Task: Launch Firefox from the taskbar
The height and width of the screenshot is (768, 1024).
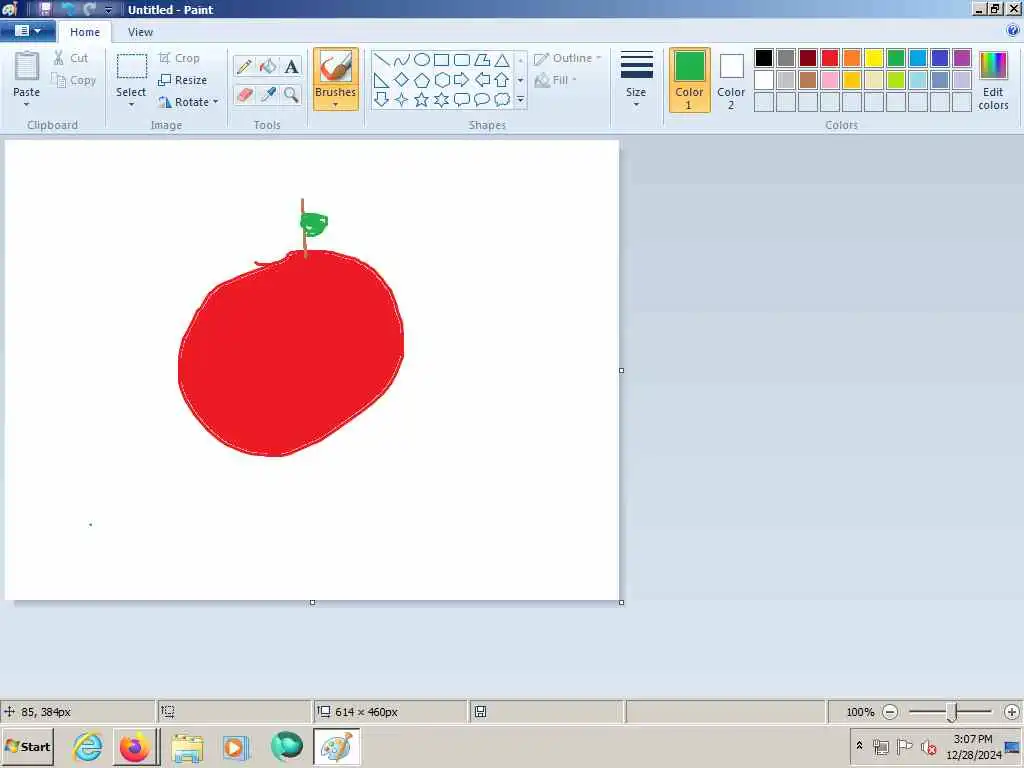Action: 135,746
